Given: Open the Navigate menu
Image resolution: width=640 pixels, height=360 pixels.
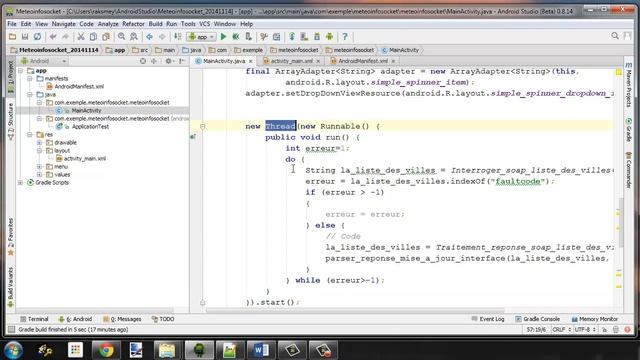Looking at the screenshot, I should pyautogui.click(x=63, y=24).
